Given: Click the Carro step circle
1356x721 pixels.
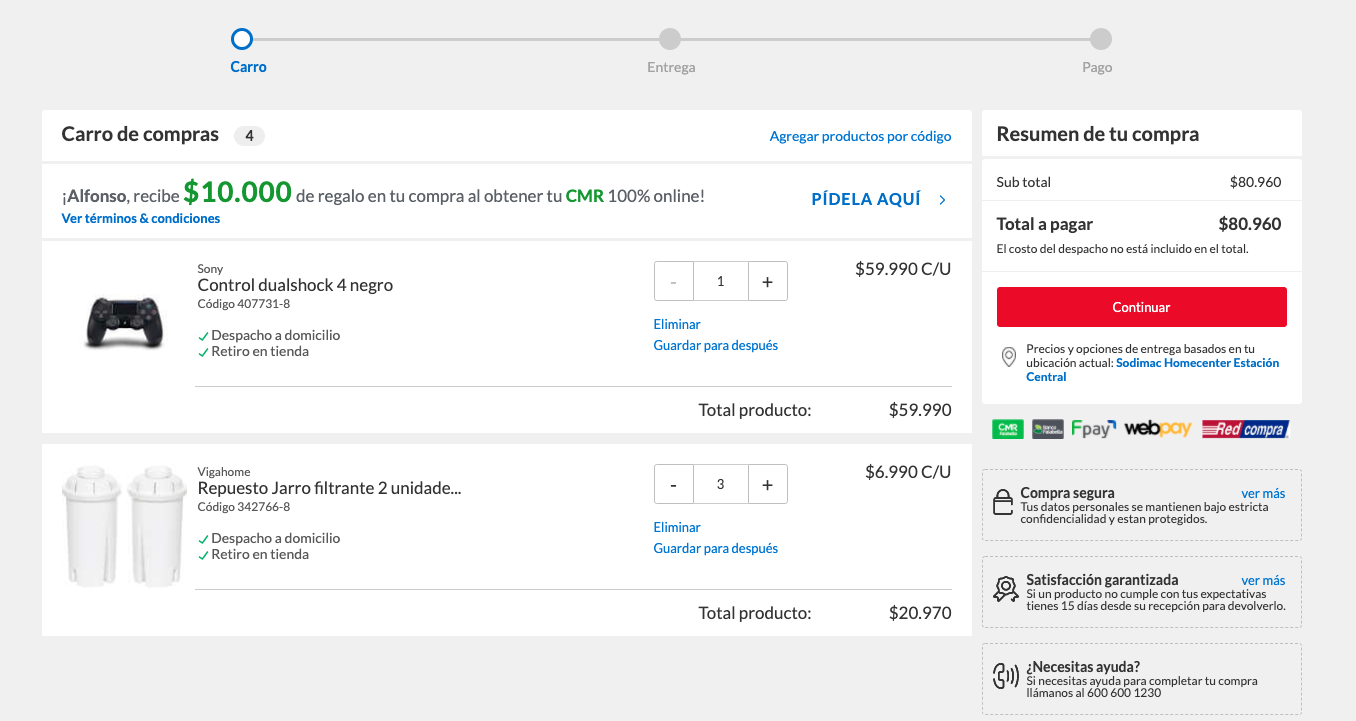Looking at the screenshot, I should point(241,39).
